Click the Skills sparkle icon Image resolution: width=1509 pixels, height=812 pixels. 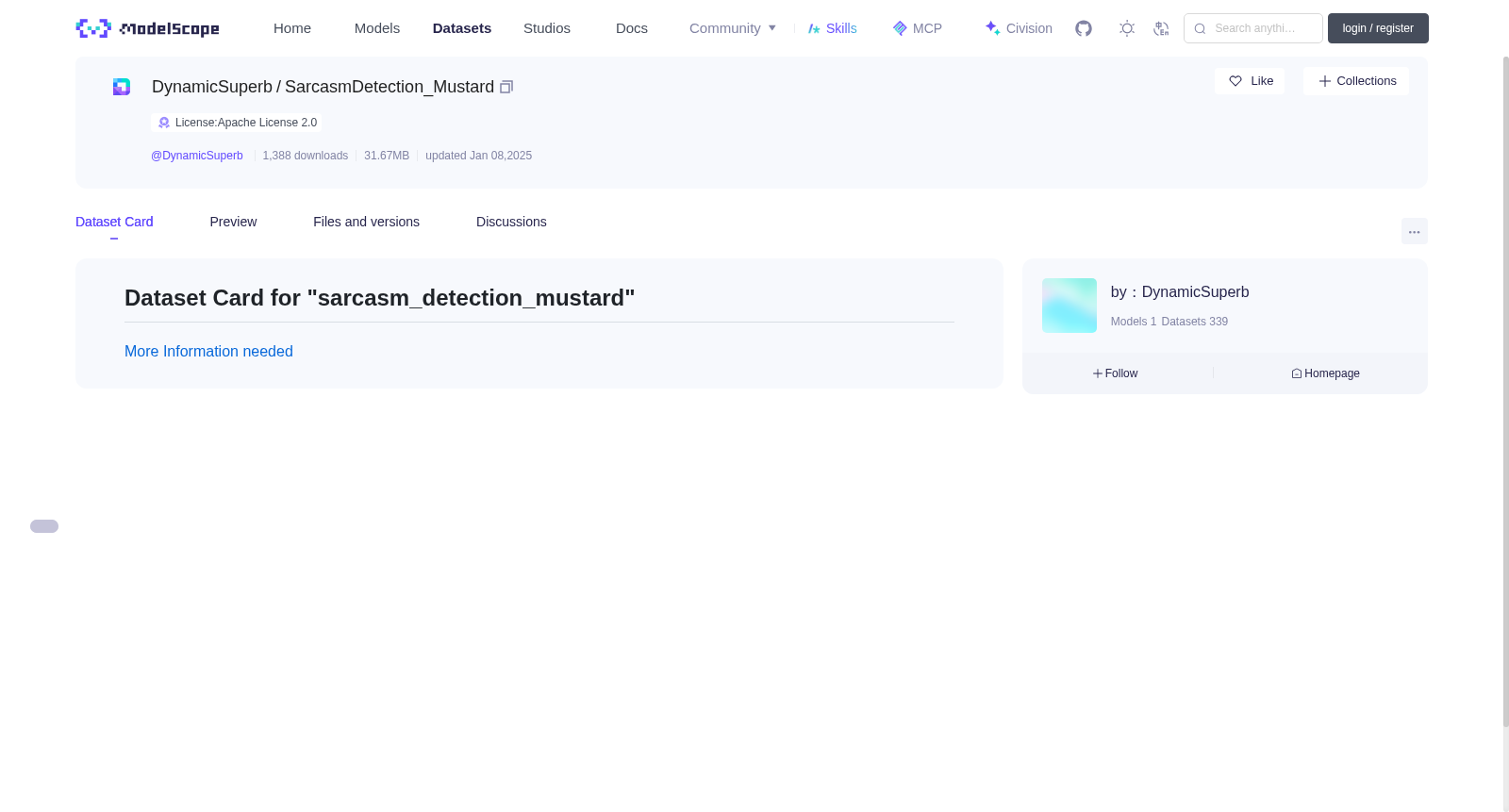point(814,28)
